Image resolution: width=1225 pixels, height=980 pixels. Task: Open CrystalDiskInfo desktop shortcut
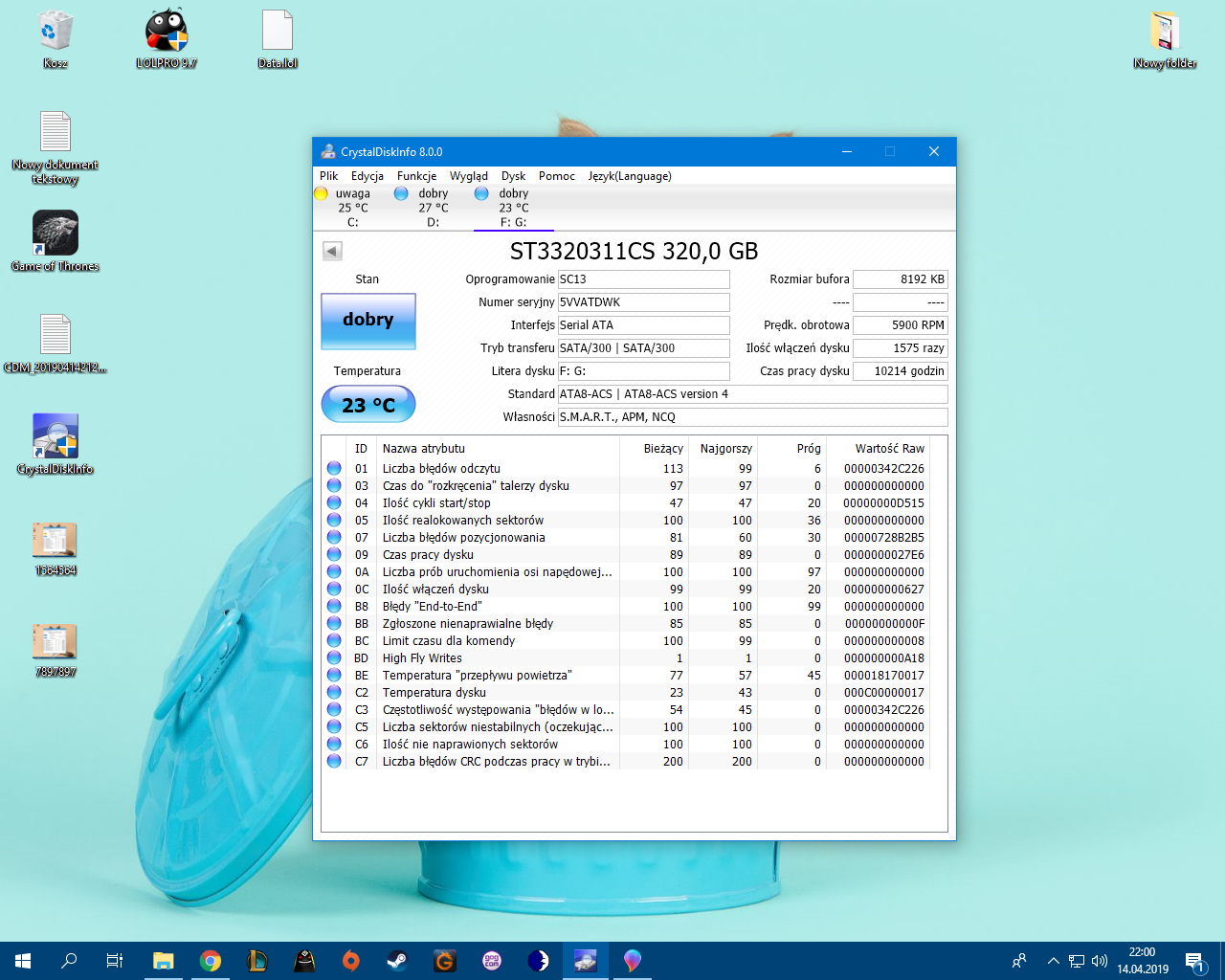coord(56,445)
